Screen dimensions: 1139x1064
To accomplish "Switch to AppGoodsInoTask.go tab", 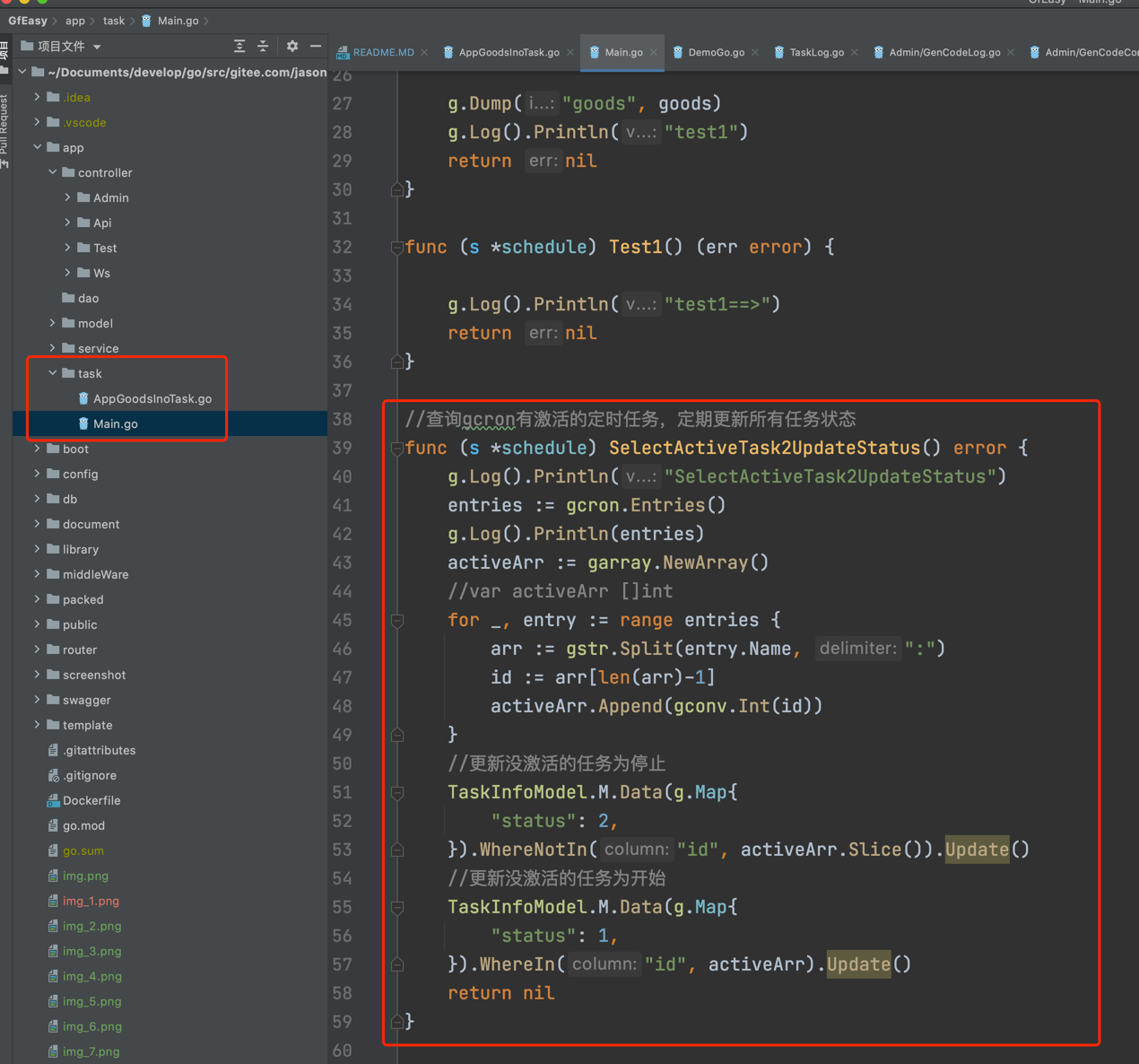I will click(x=501, y=52).
